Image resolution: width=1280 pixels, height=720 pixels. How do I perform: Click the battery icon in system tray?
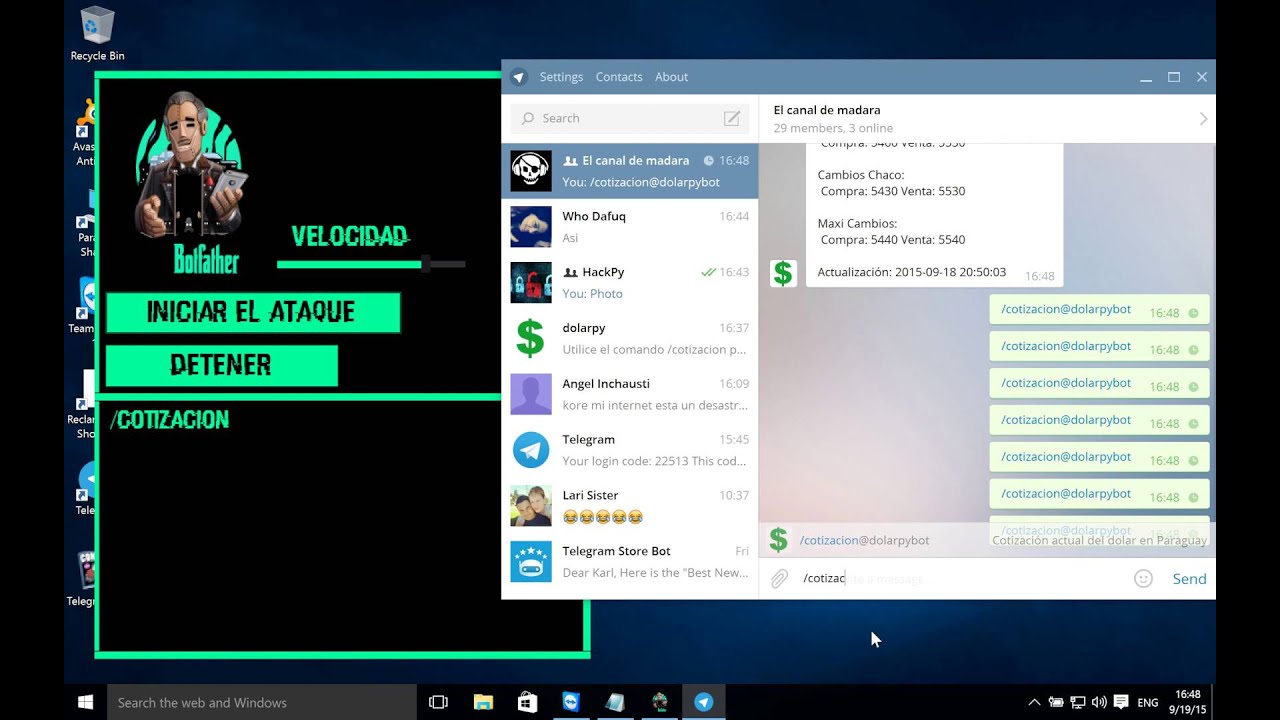coord(1056,702)
